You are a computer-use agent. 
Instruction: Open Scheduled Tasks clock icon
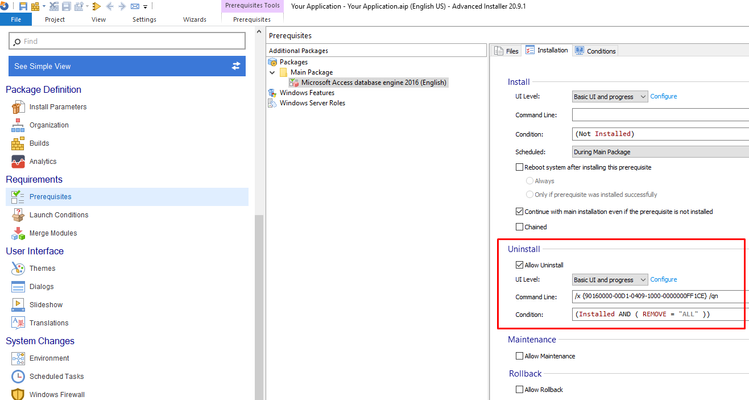pyautogui.click(x=18, y=377)
